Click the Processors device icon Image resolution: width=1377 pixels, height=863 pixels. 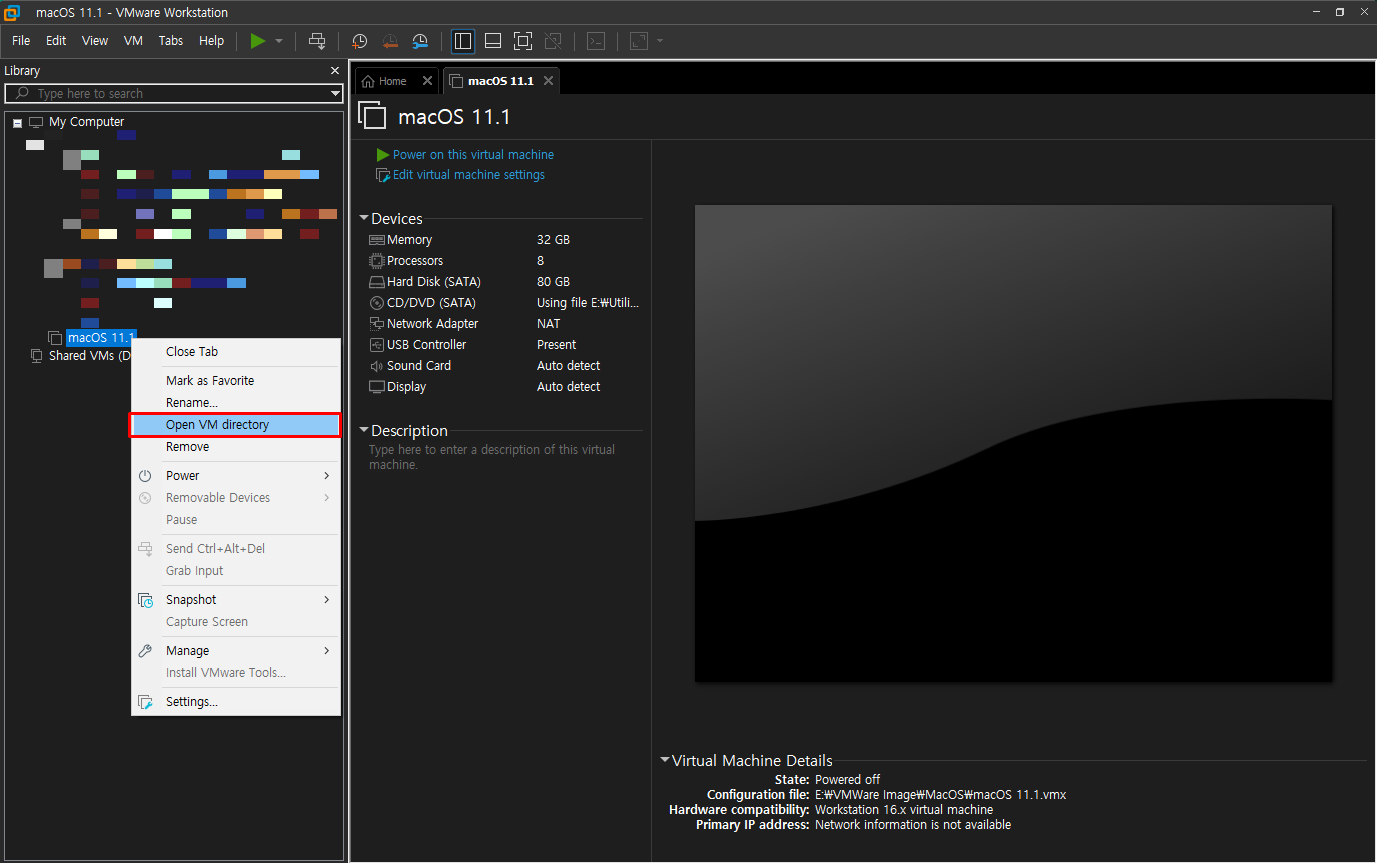pos(377,261)
